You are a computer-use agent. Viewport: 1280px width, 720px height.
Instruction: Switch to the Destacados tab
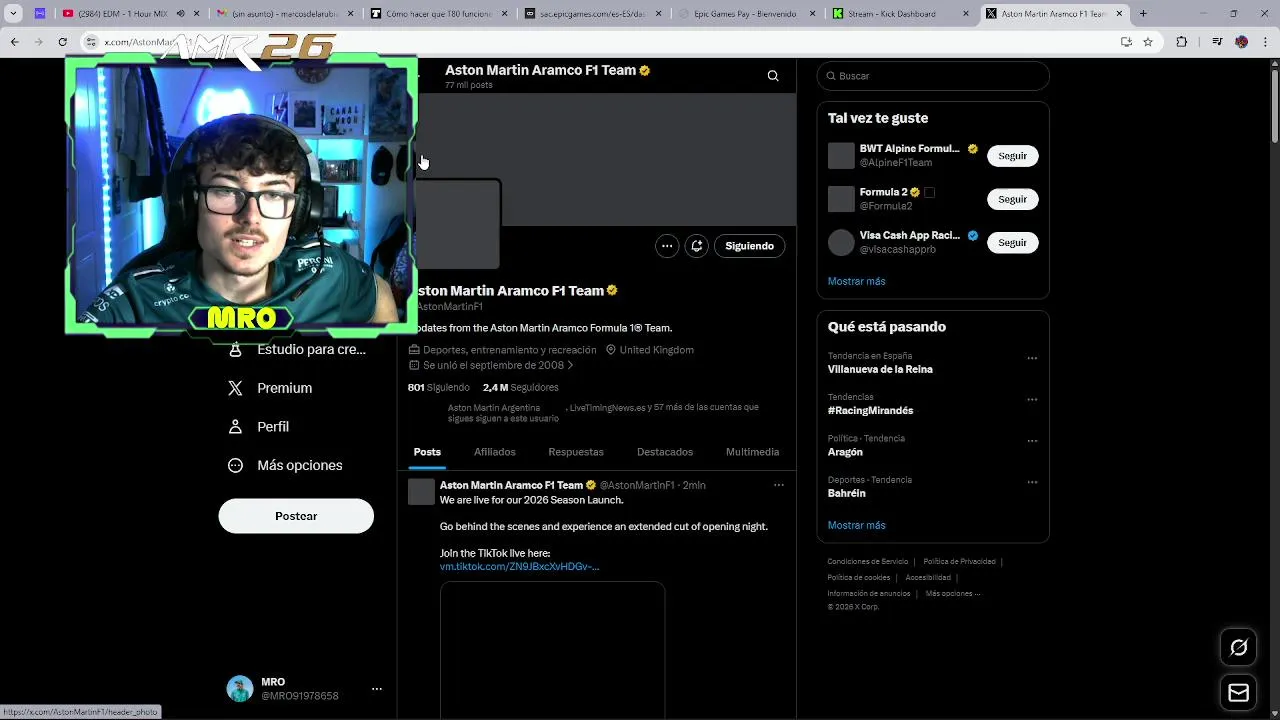pyautogui.click(x=665, y=452)
